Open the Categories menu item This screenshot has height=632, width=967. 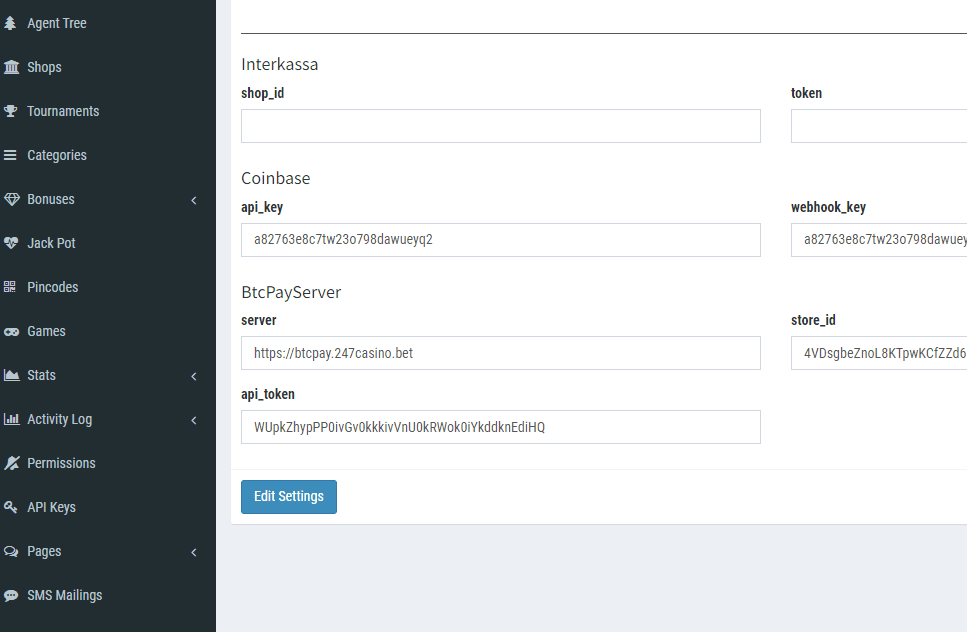tap(57, 155)
